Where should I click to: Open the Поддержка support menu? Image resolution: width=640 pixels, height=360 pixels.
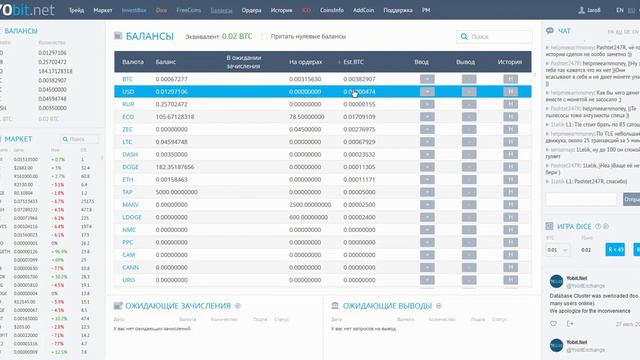coord(398,10)
